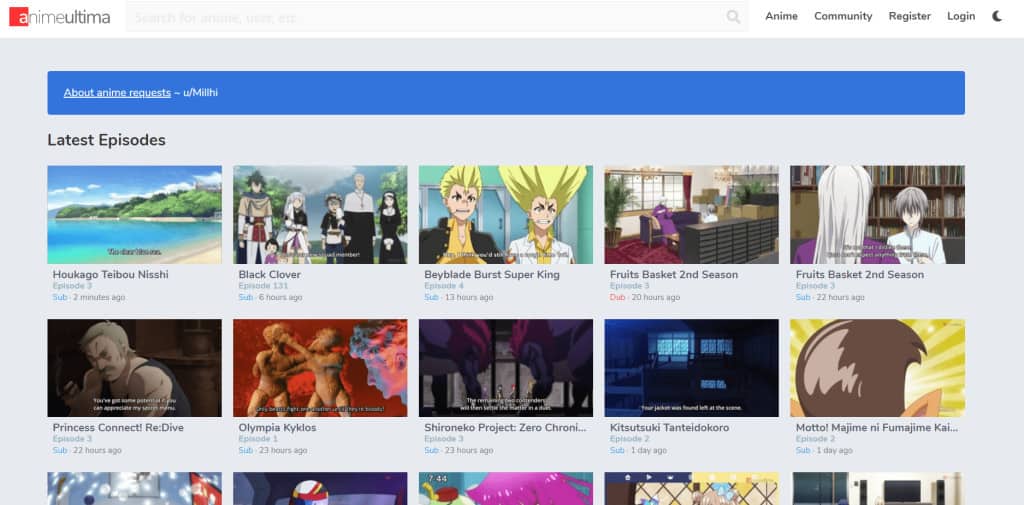Open Kitsutsuki Tanteidokoro thumbnail
The image size is (1024, 505).
point(691,367)
